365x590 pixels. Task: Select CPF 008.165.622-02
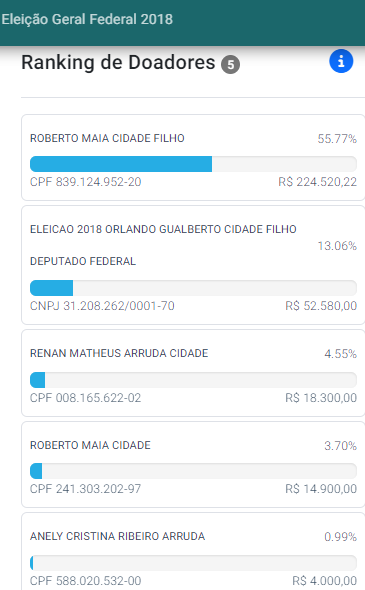coord(85,397)
